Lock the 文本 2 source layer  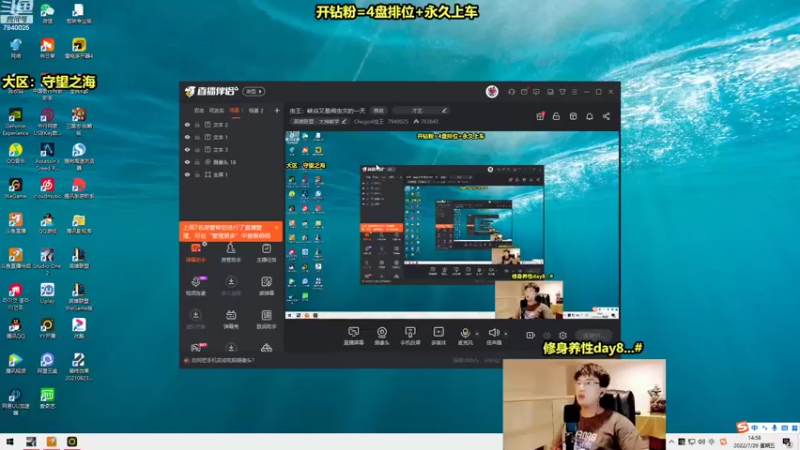197,124
